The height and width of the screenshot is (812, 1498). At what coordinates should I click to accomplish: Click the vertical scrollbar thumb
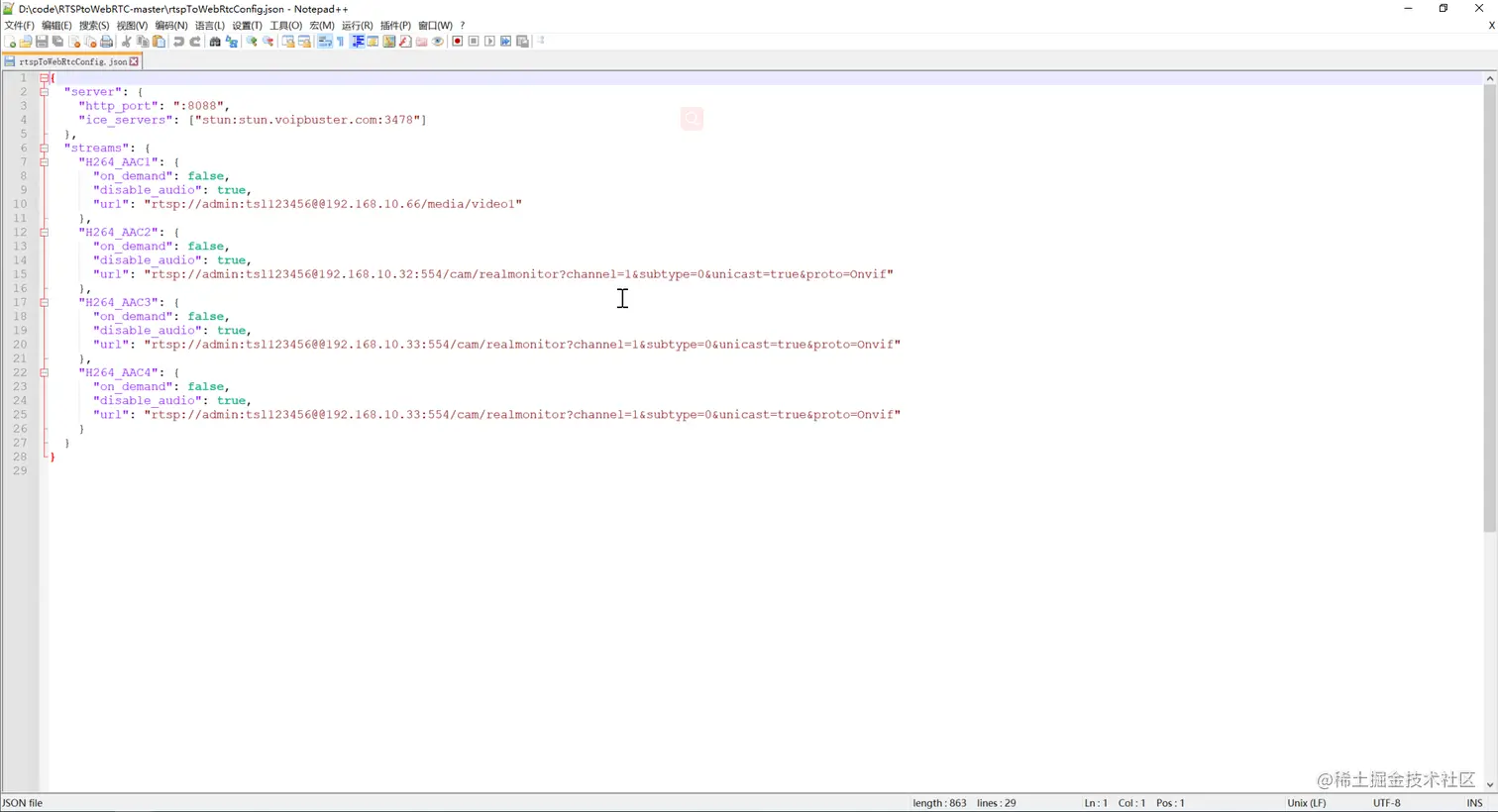coord(1489,309)
